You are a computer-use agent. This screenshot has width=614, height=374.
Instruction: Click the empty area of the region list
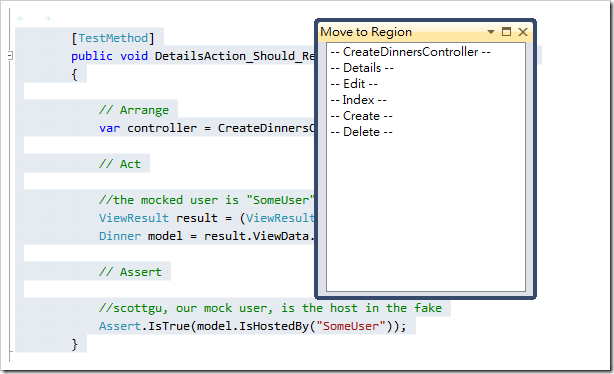point(426,215)
